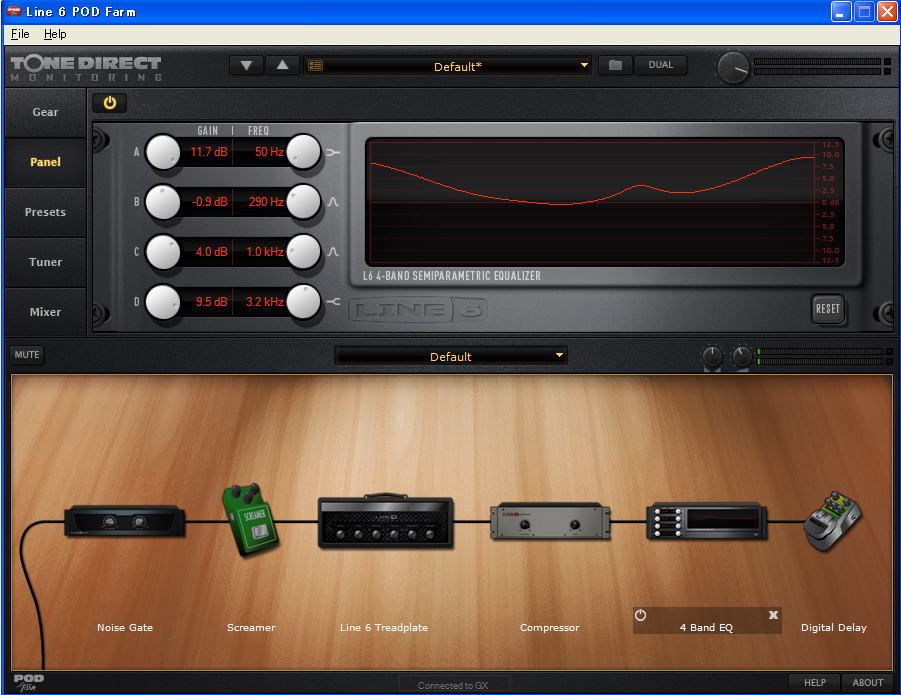Screen dimensions: 901x695
Task: Click band B peak filter icon
Action: coord(333,202)
